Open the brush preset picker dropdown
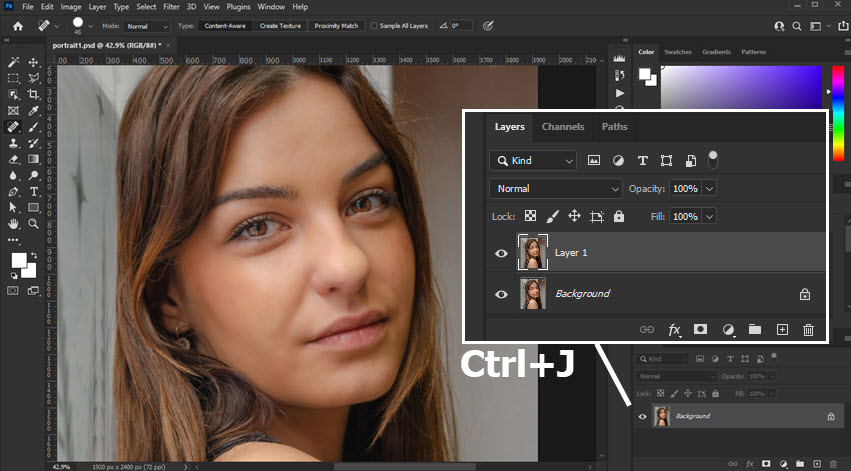Screen dimensions: 851x471 point(91,26)
